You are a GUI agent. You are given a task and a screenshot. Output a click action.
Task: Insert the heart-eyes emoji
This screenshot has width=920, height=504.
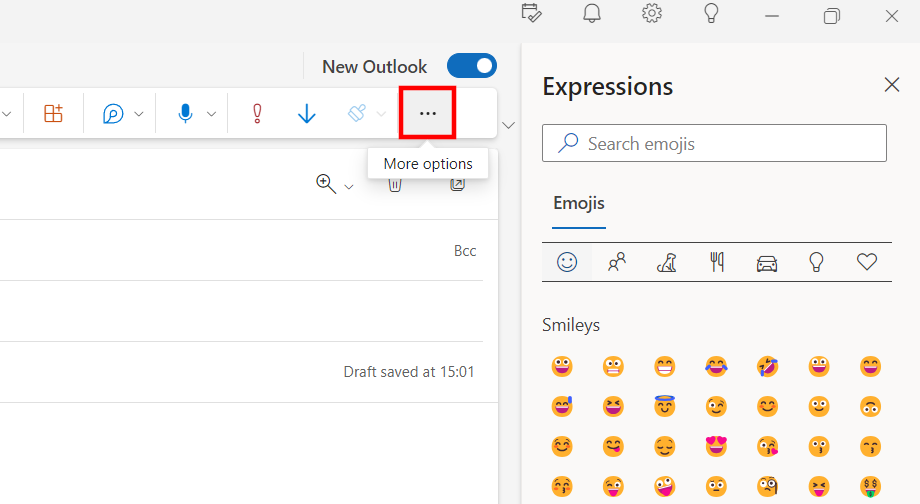[x=716, y=447]
